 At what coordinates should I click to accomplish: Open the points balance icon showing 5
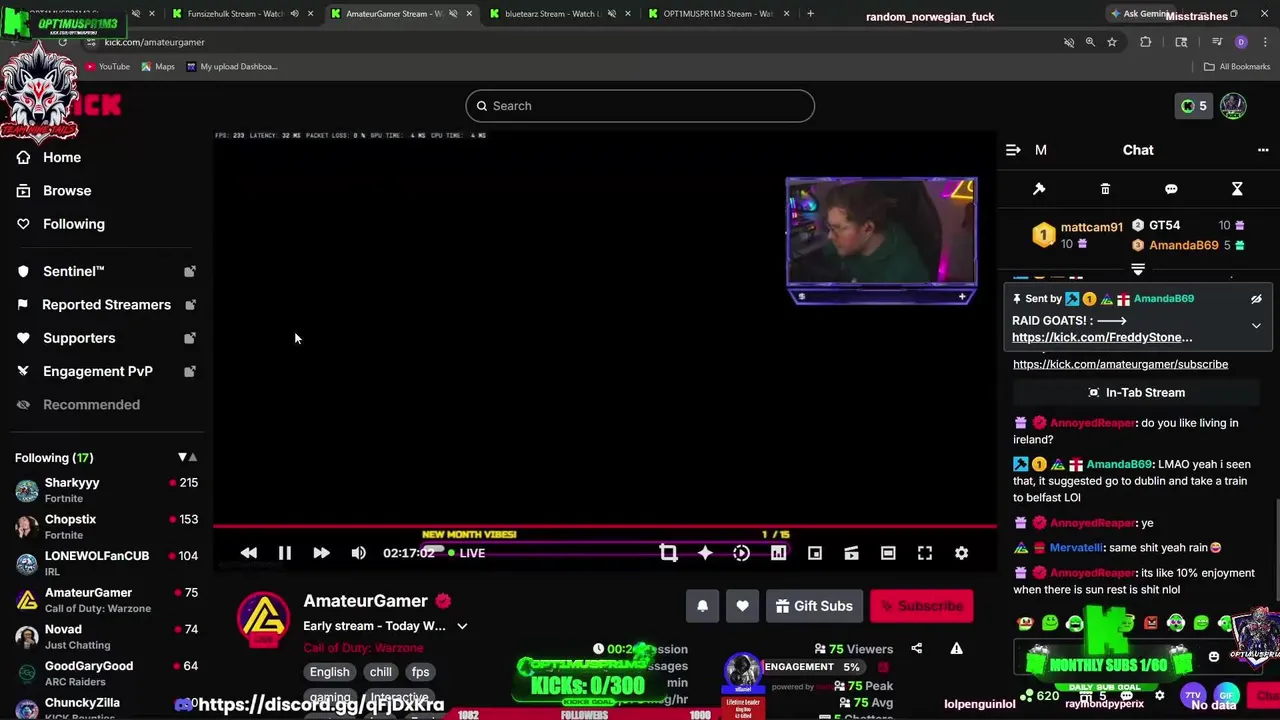1194,106
